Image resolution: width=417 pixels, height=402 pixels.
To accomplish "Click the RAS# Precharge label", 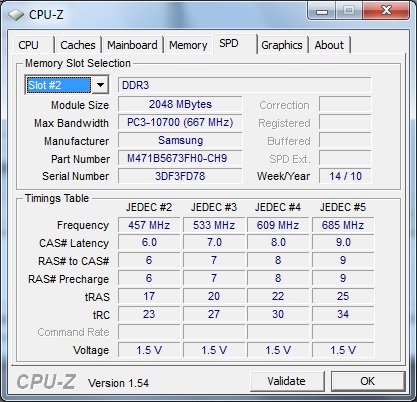I will [x=68, y=279].
